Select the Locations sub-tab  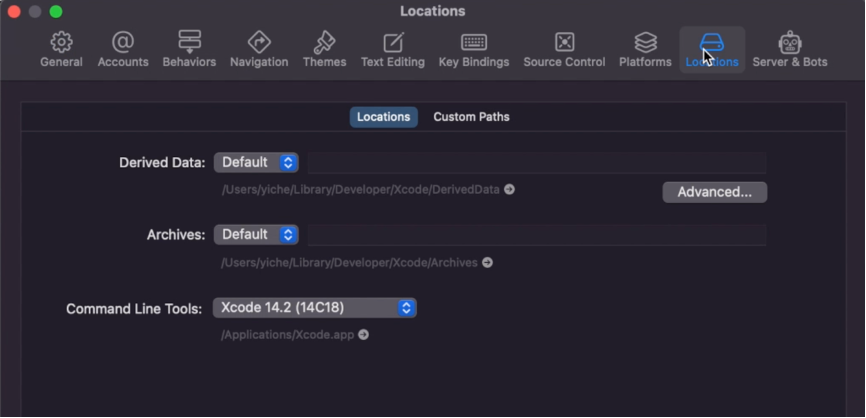(x=383, y=117)
